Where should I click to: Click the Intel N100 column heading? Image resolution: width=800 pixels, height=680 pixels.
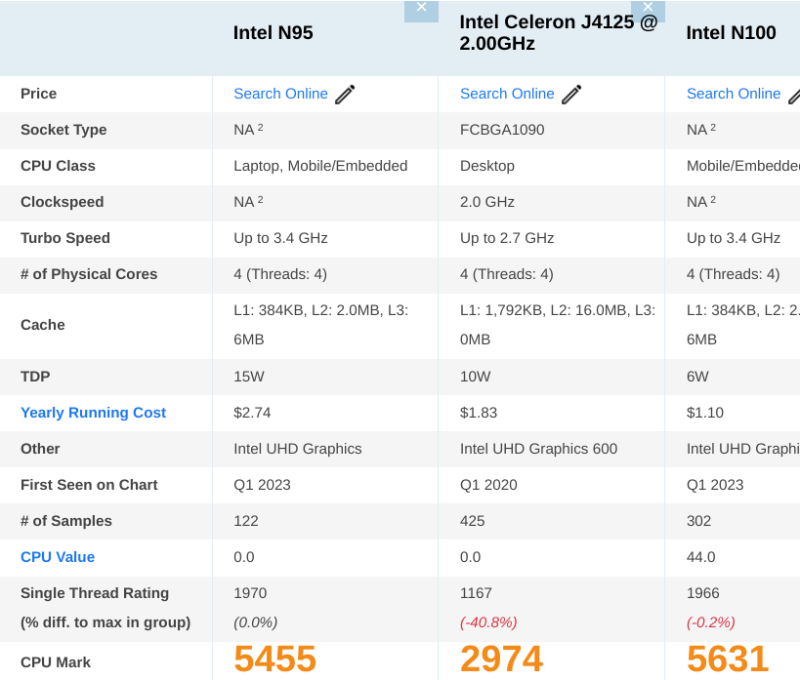click(x=731, y=33)
